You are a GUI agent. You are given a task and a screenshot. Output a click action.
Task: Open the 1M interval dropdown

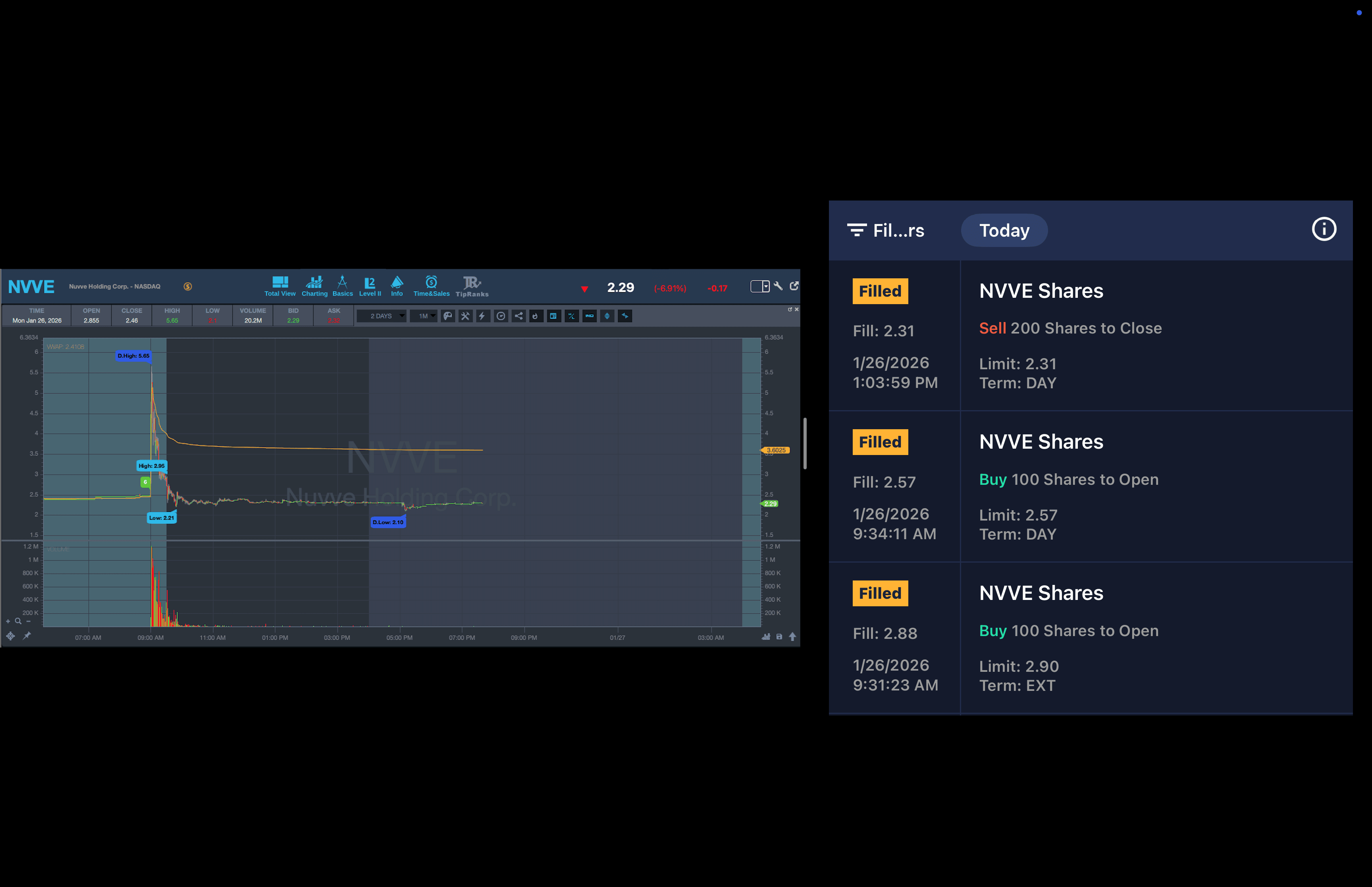424,316
